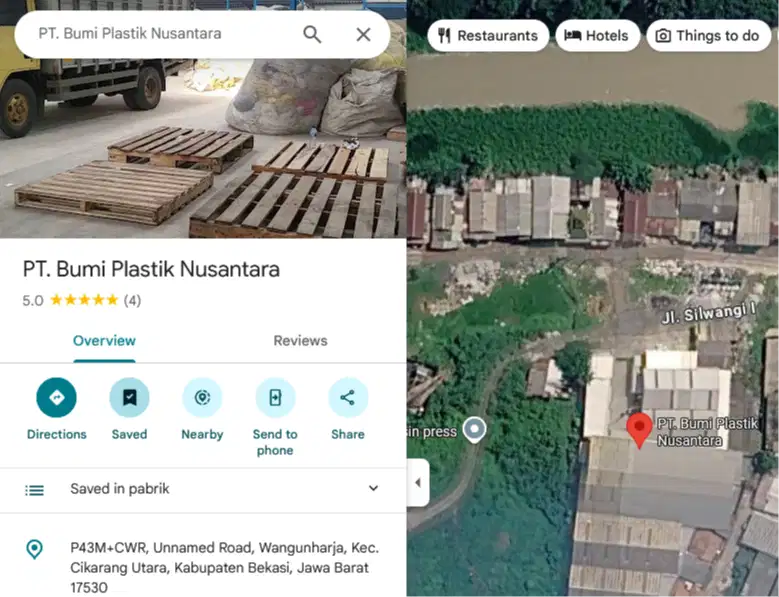Click the red PT. Bumi Plastik Nusantara map pin

point(639,430)
